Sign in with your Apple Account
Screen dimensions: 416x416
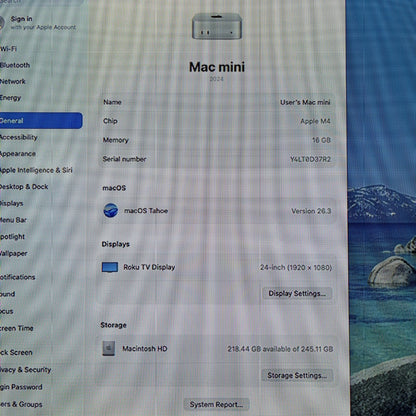(x=38, y=23)
